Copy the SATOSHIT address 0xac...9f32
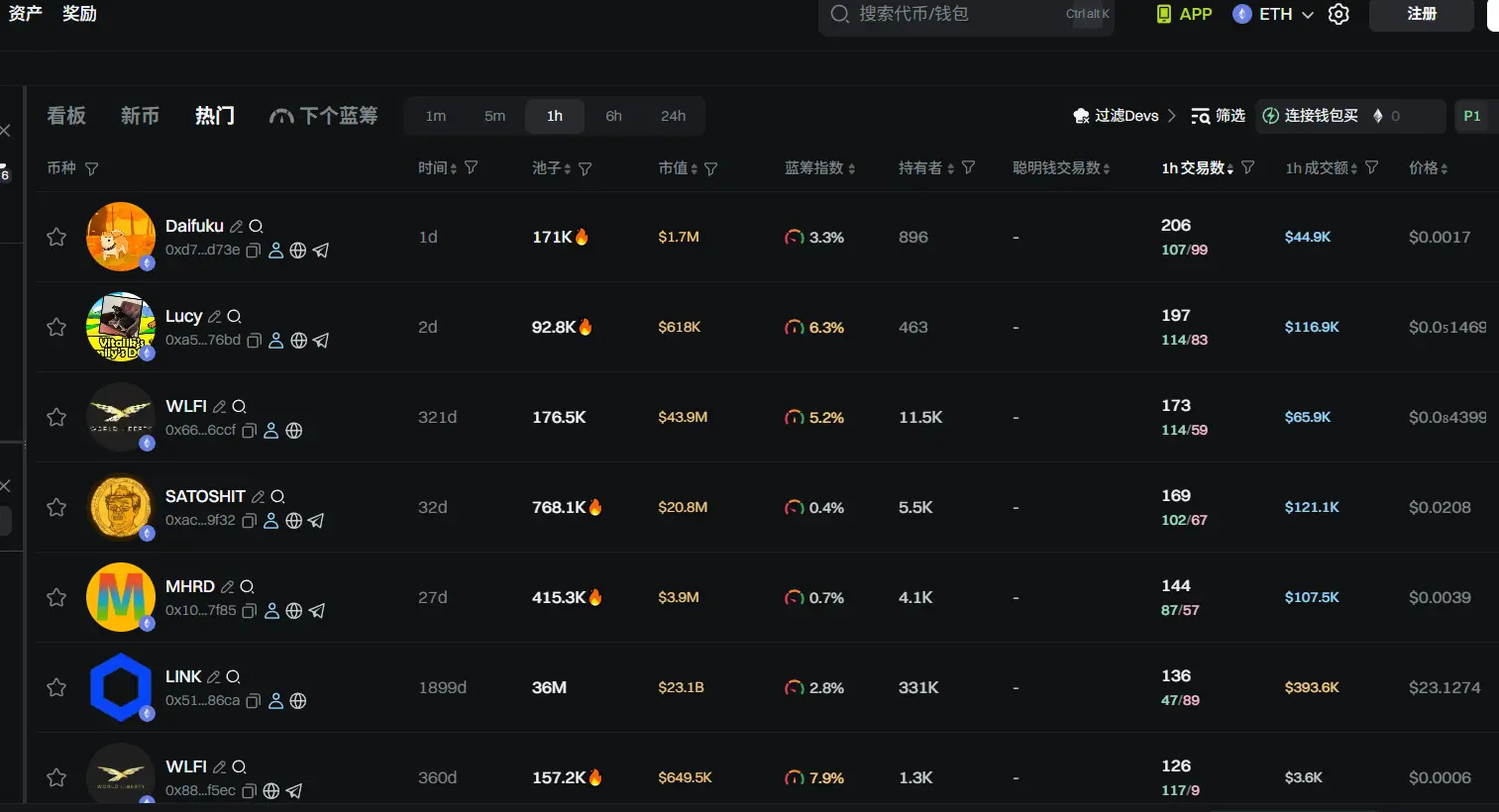This screenshot has width=1499, height=812. click(250, 521)
